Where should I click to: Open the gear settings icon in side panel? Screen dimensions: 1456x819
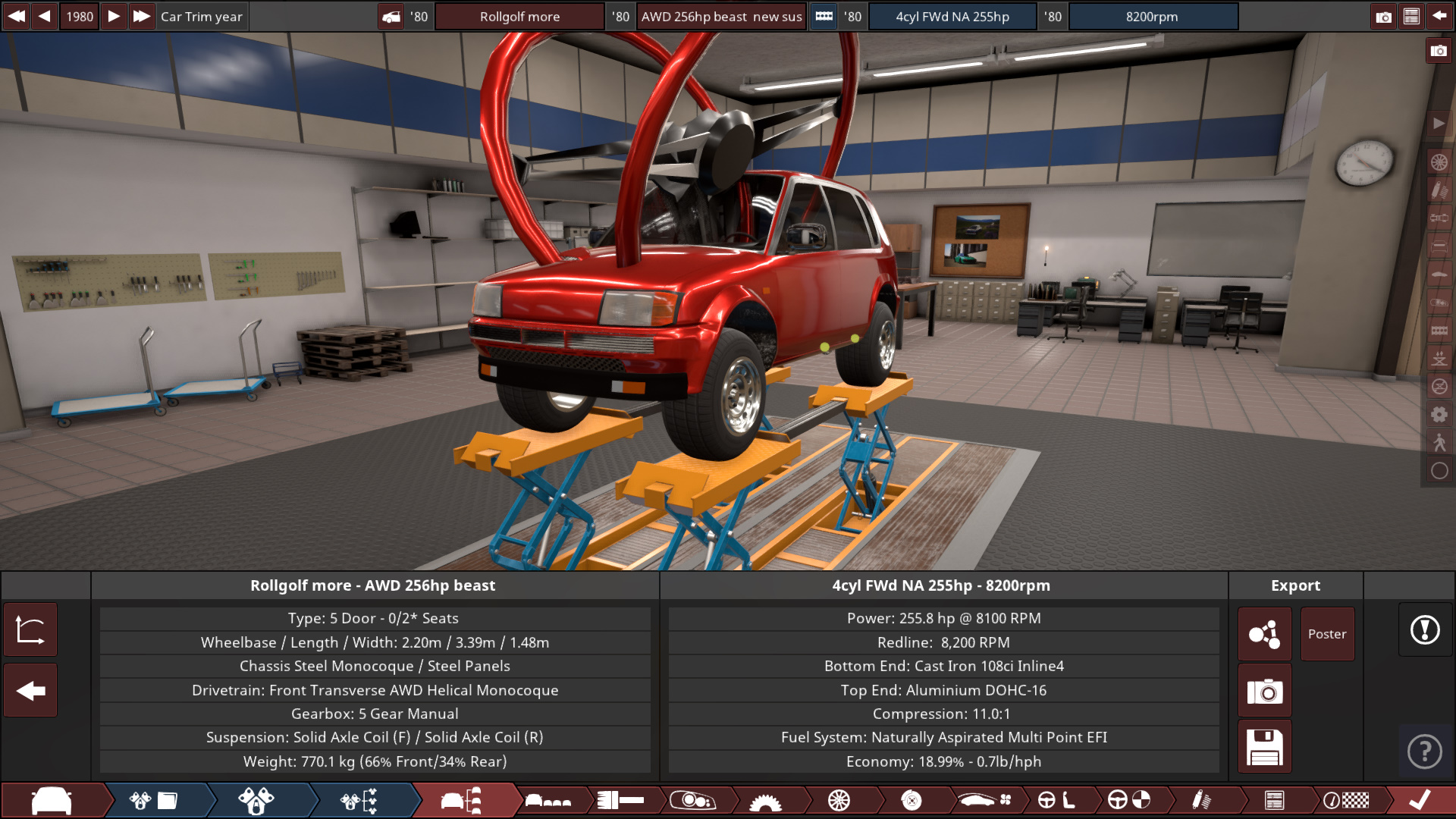coord(1439,414)
